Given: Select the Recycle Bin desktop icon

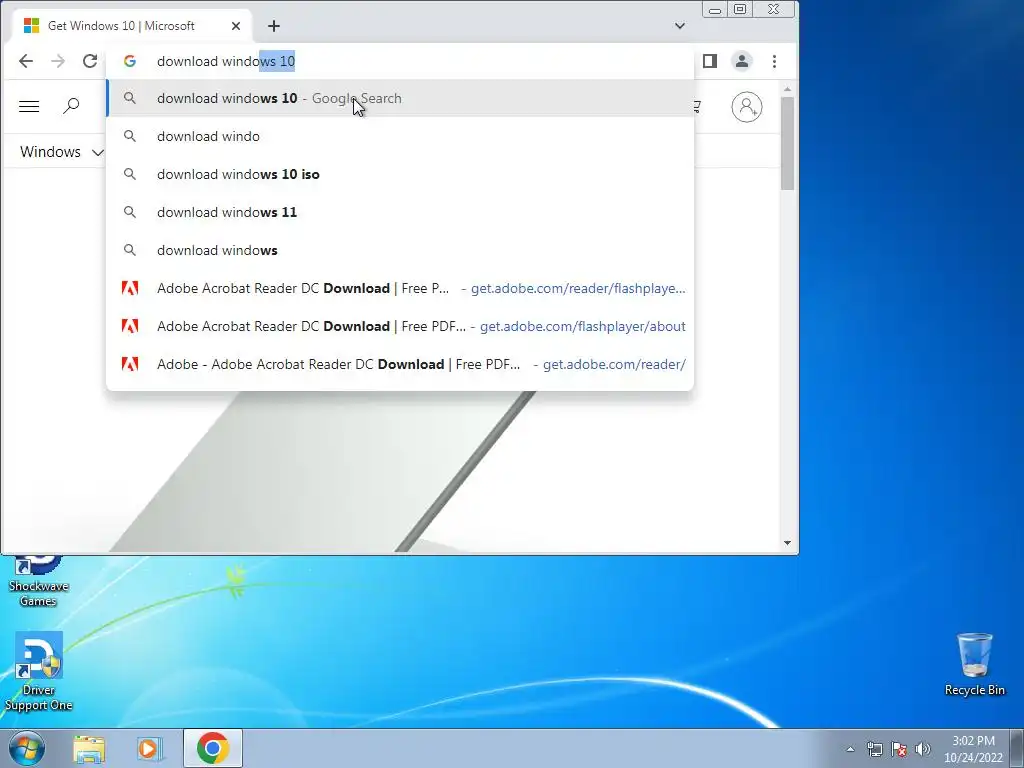Looking at the screenshot, I should tap(974, 665).
